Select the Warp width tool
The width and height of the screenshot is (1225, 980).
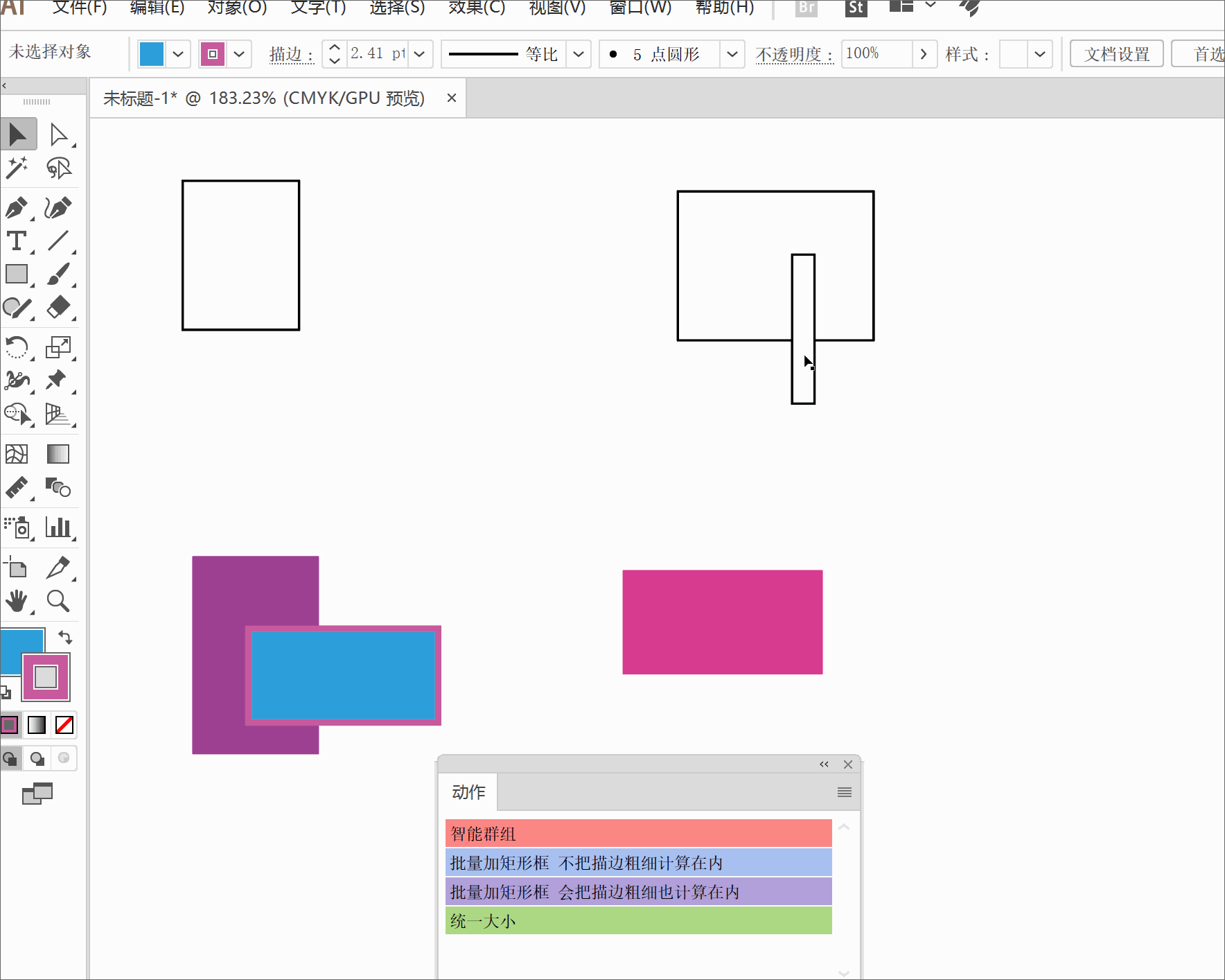point(18,380)
